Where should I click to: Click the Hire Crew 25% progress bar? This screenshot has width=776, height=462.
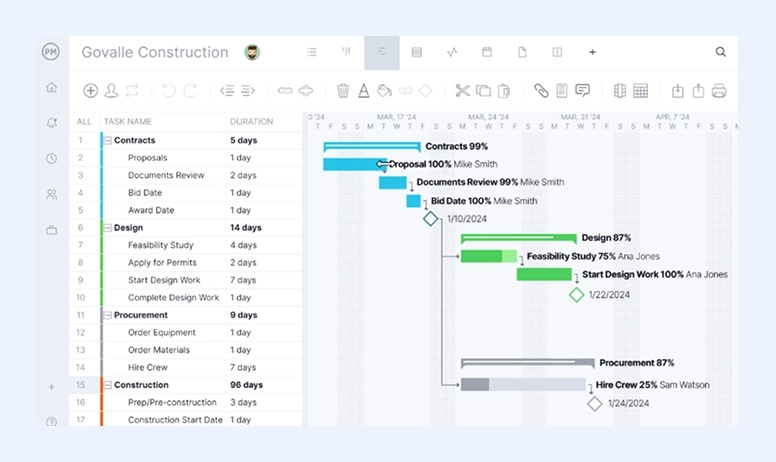point(523,384)
